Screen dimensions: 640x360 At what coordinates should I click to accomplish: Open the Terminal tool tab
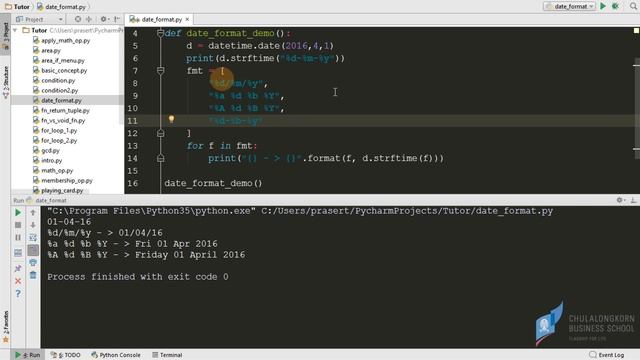coord(167,355)
